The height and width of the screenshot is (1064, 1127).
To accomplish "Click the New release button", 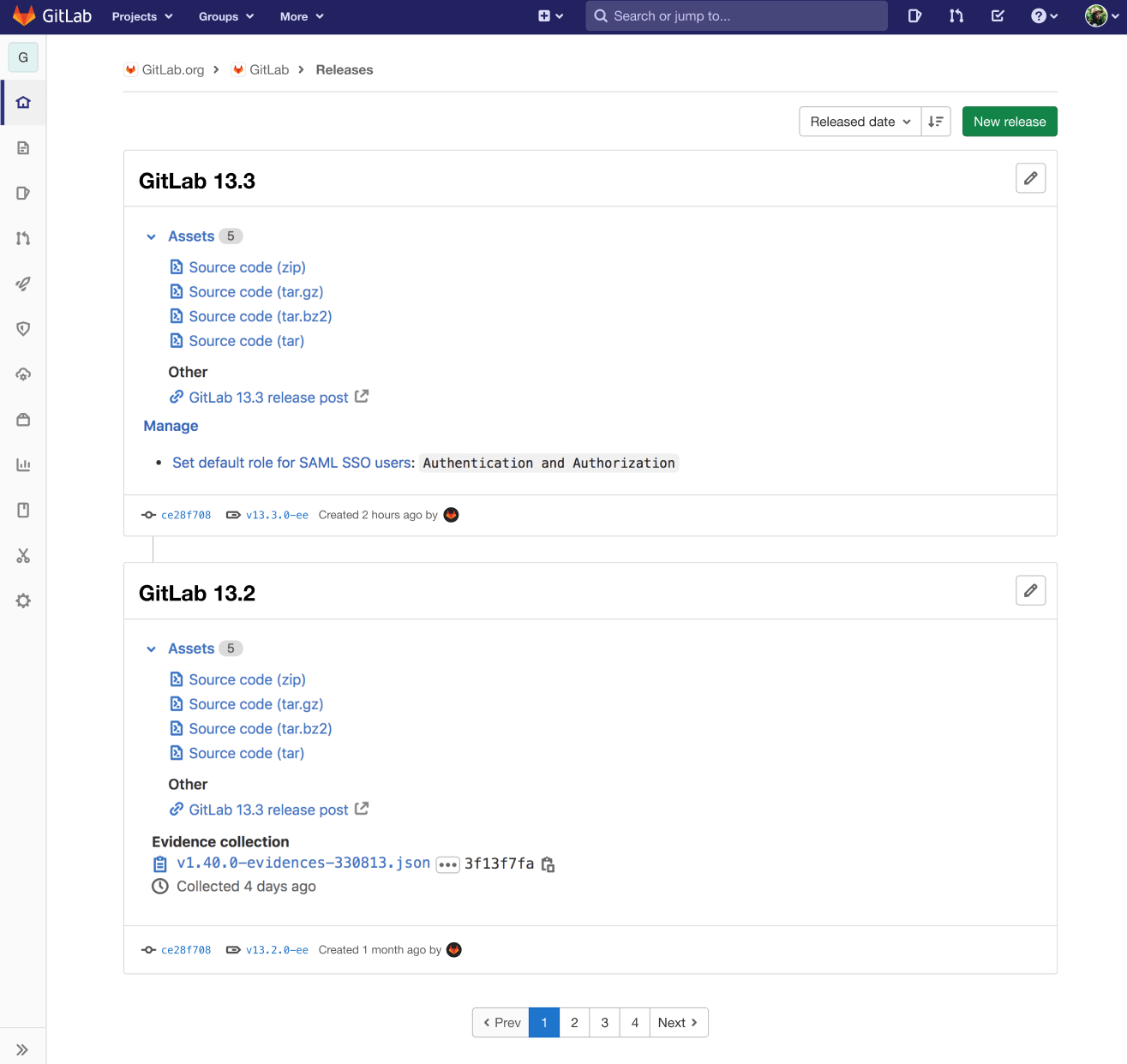I will click(x=1009, y=121).
